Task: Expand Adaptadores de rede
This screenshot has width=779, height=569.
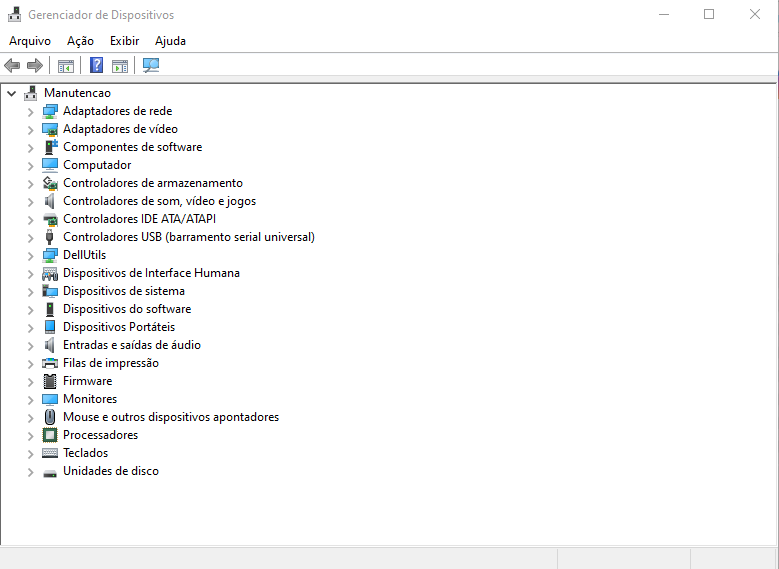Action: point(30,112)
